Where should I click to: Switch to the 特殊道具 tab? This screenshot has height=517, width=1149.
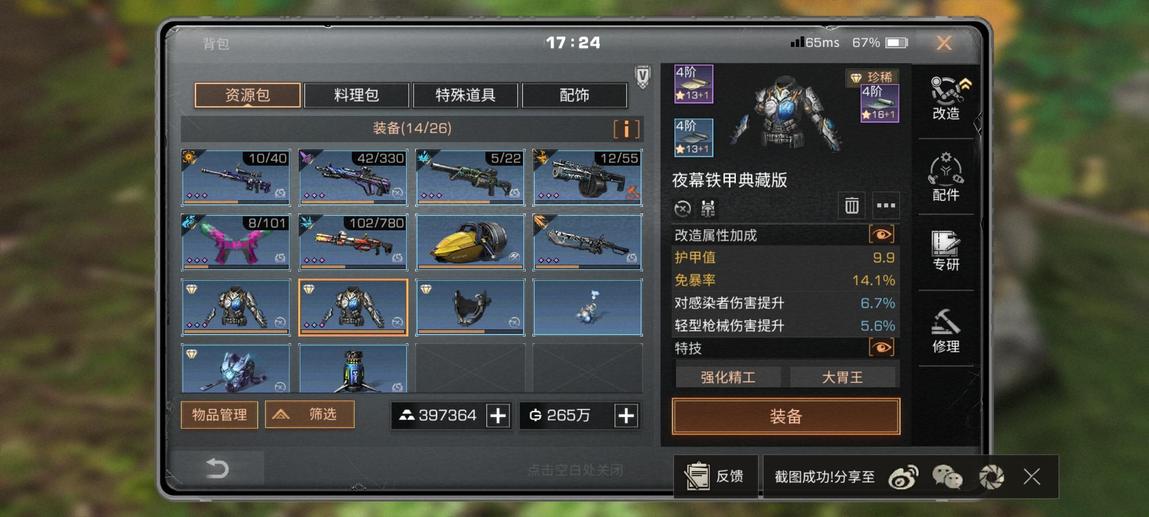[465, 95]
